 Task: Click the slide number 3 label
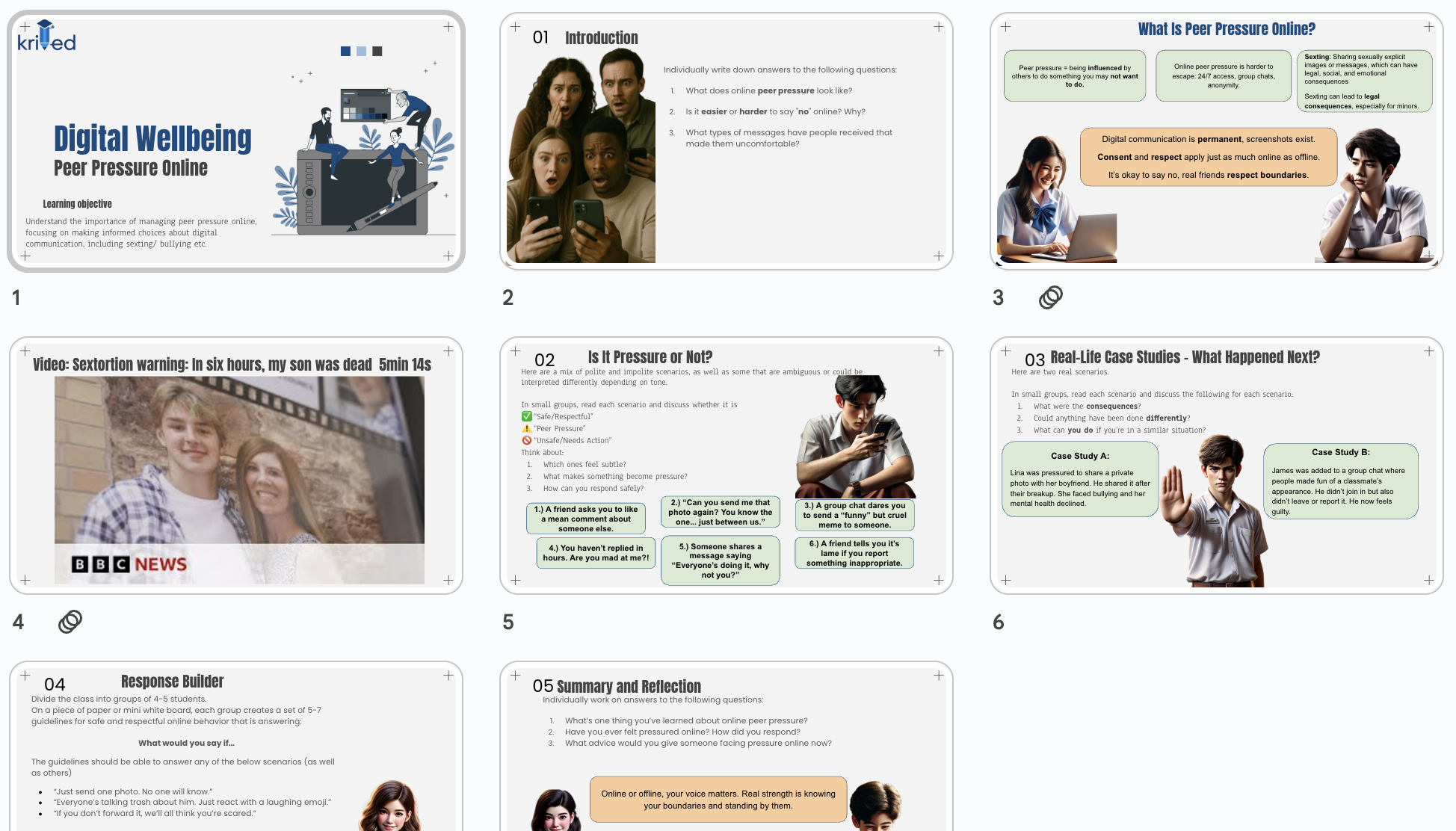[x=1000, y=297]
